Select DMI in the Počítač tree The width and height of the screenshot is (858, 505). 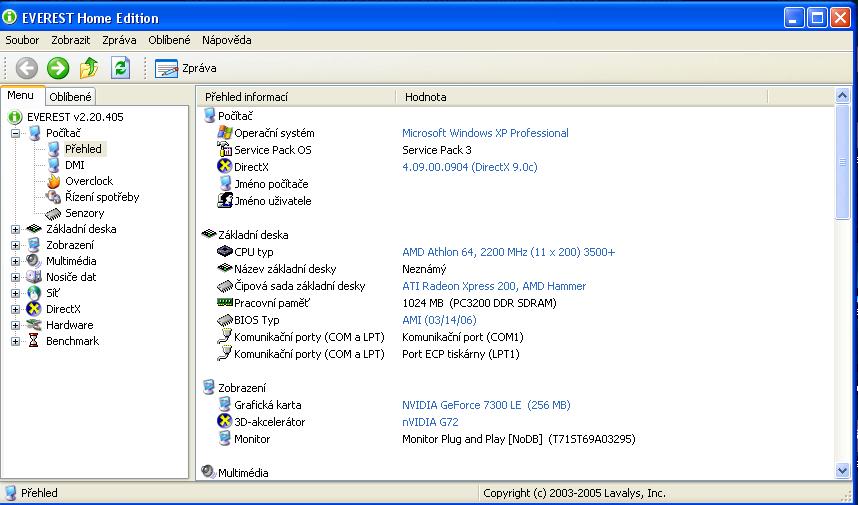pyautogui.click(x=74, y=165)
